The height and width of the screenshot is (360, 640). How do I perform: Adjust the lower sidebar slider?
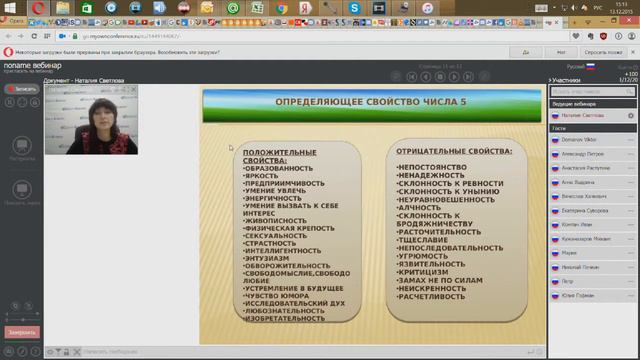22,319
